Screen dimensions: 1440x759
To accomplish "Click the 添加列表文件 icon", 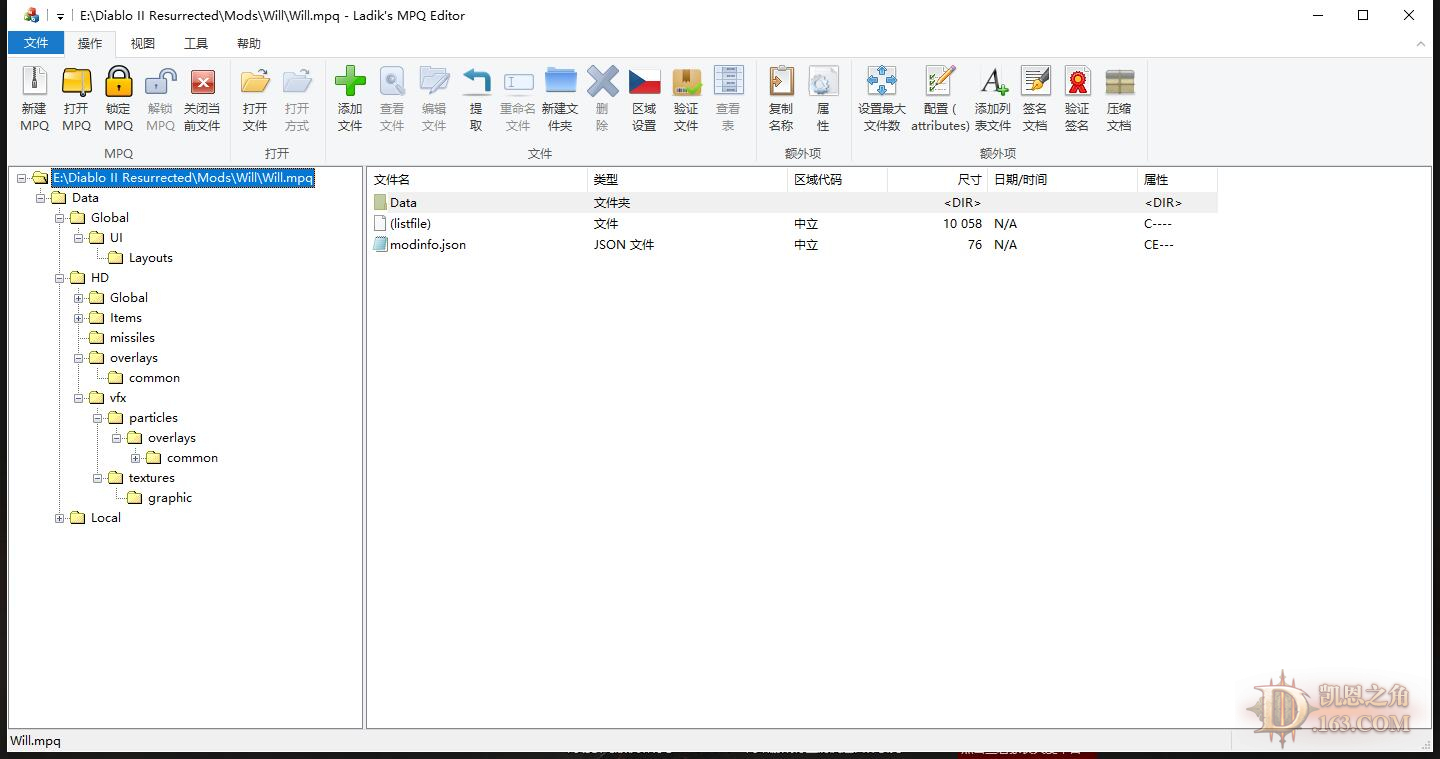I will (x=993, y=82).
